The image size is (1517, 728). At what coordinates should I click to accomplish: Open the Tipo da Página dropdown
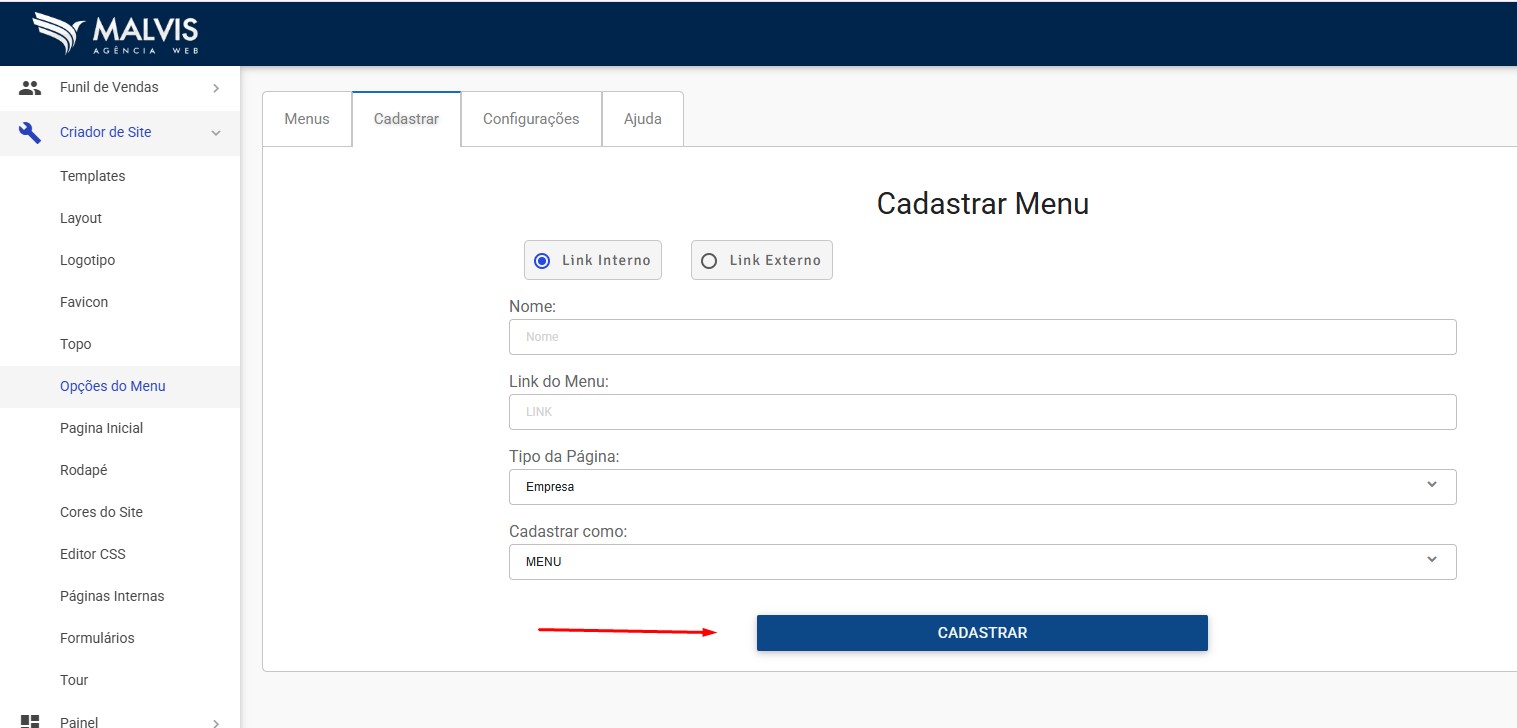[x=982, y=487]
